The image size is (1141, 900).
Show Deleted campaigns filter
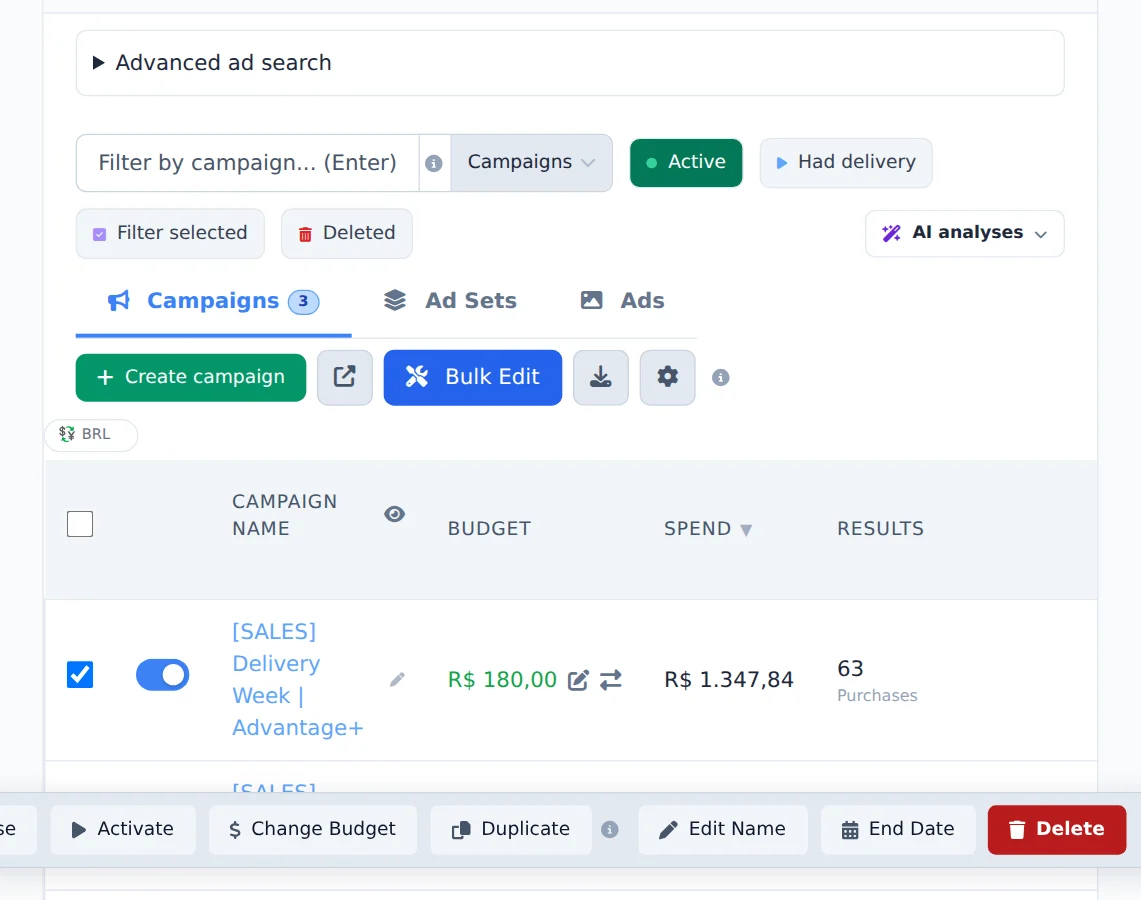(346, 233)
